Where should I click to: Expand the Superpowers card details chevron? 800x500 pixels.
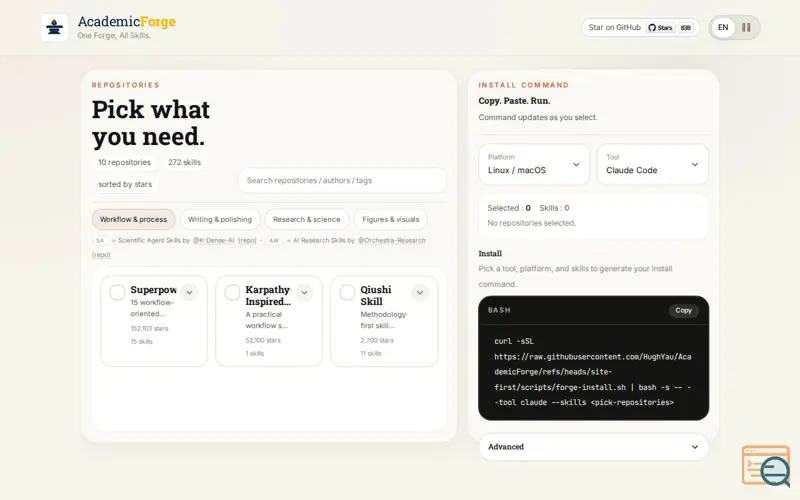click(x=189, y=292)
